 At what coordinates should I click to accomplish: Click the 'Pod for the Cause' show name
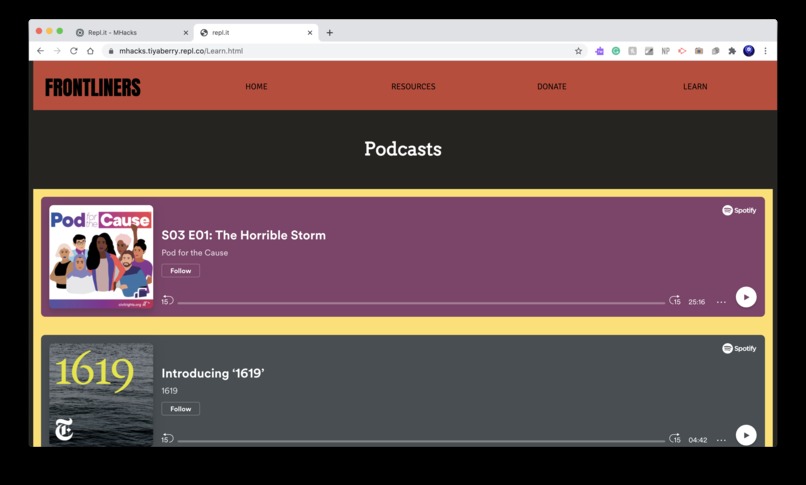tap(195, 253)
